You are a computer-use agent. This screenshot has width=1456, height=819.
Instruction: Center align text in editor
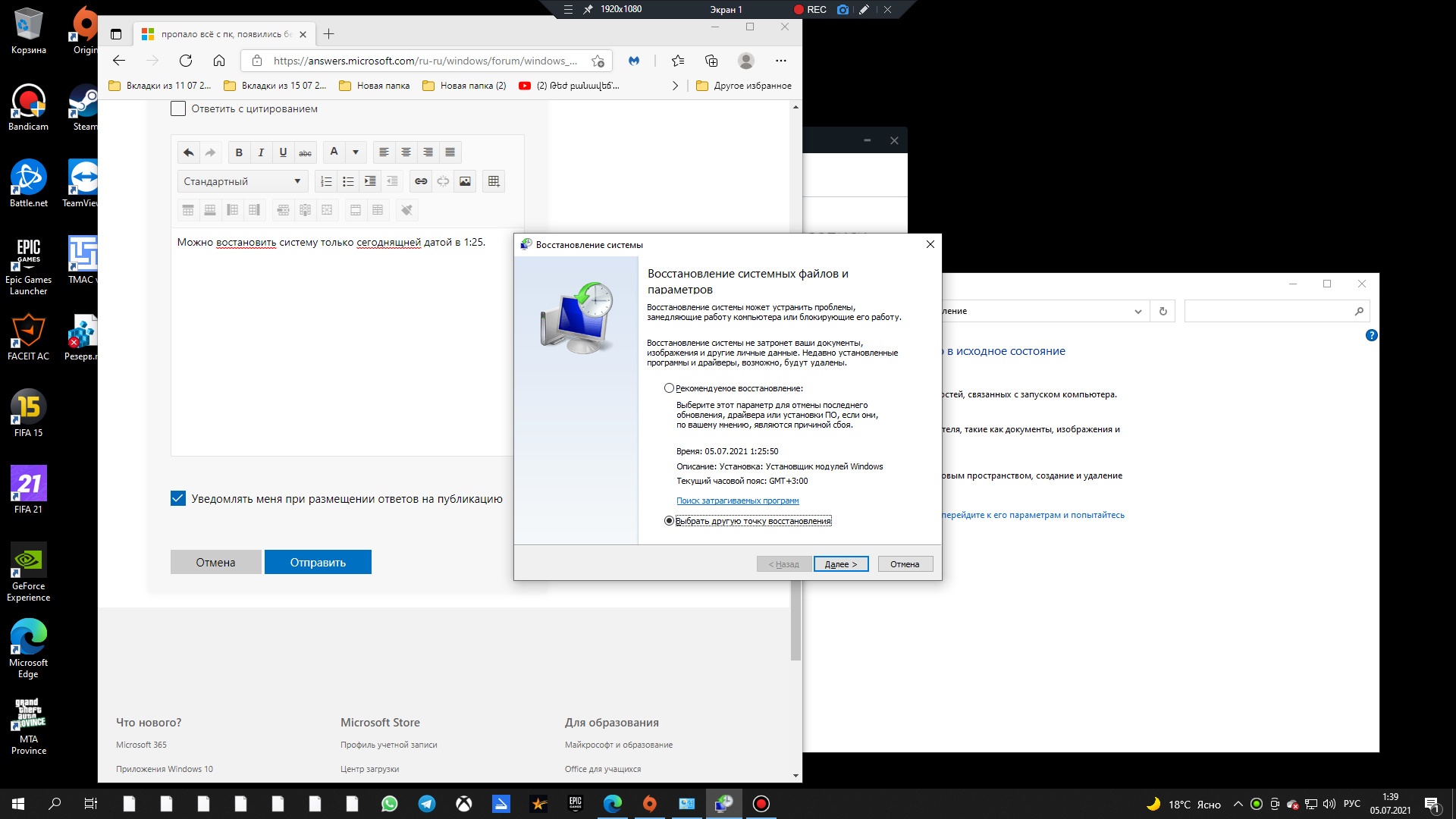click(406, 152)
